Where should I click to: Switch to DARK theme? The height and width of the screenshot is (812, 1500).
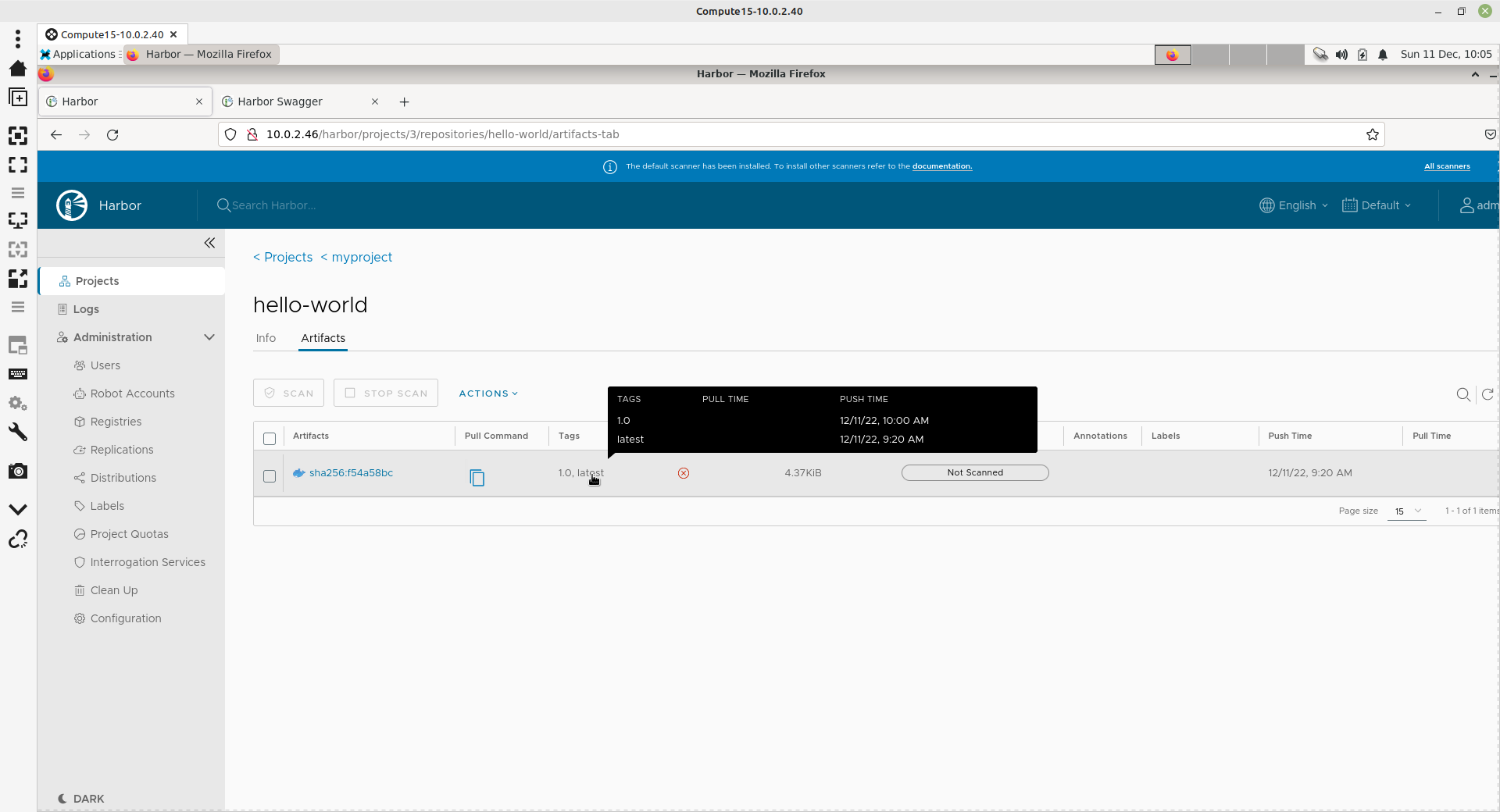click(81, 799)
